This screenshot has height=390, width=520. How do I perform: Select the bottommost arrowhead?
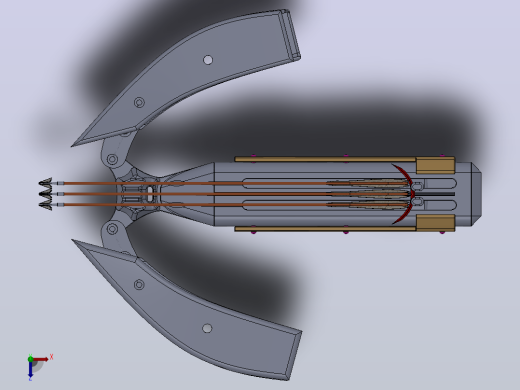click(x=46, y=205)
